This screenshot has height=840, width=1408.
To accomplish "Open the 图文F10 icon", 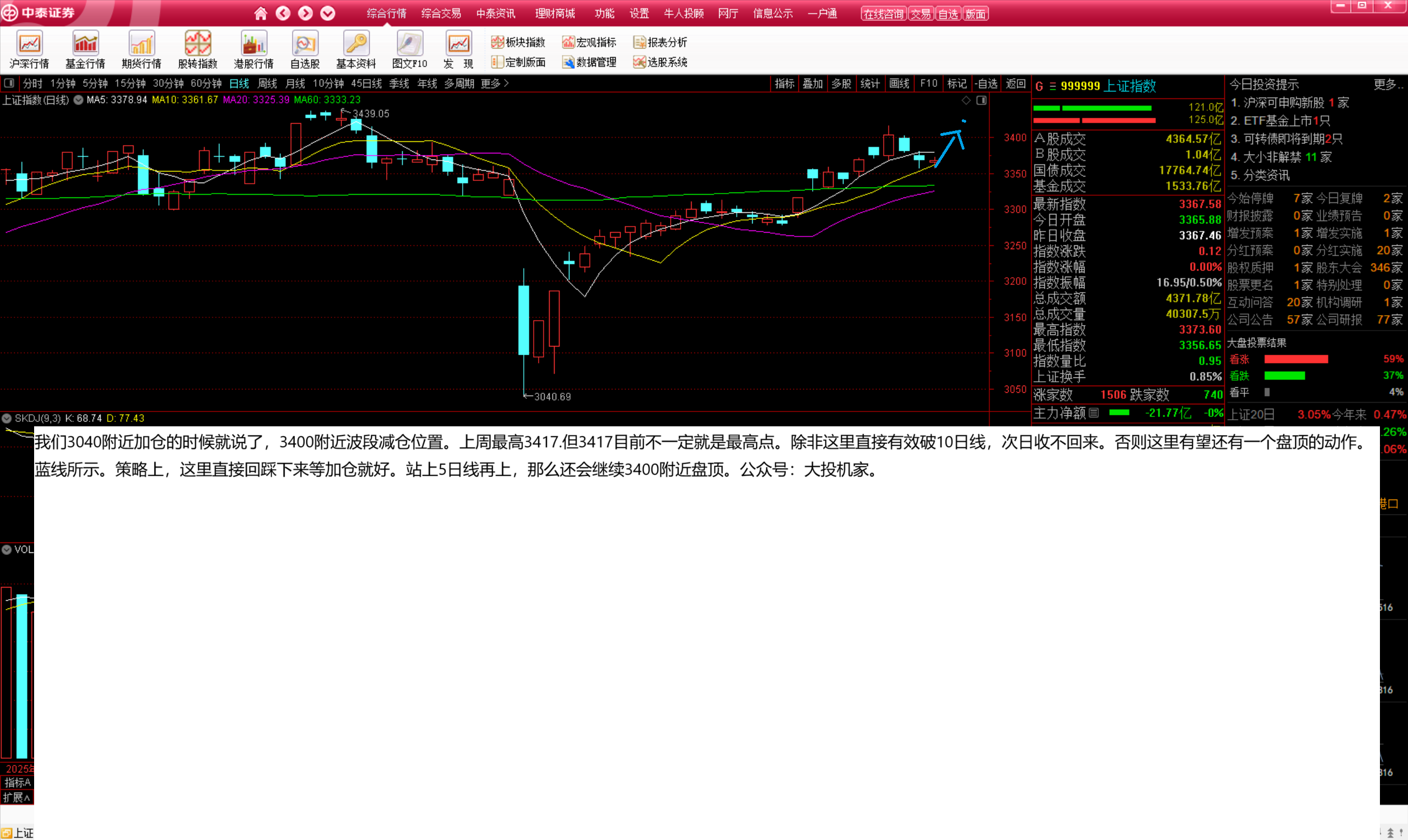I will tap(410, 50).
